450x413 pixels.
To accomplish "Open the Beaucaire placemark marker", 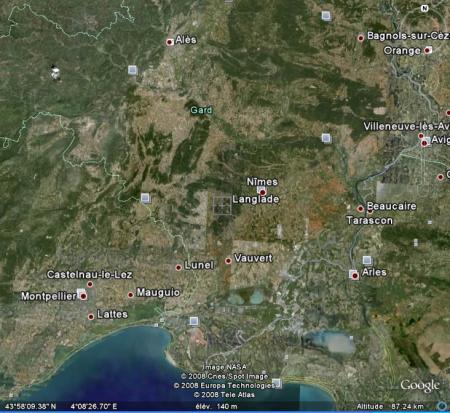I will click(360, 209).
